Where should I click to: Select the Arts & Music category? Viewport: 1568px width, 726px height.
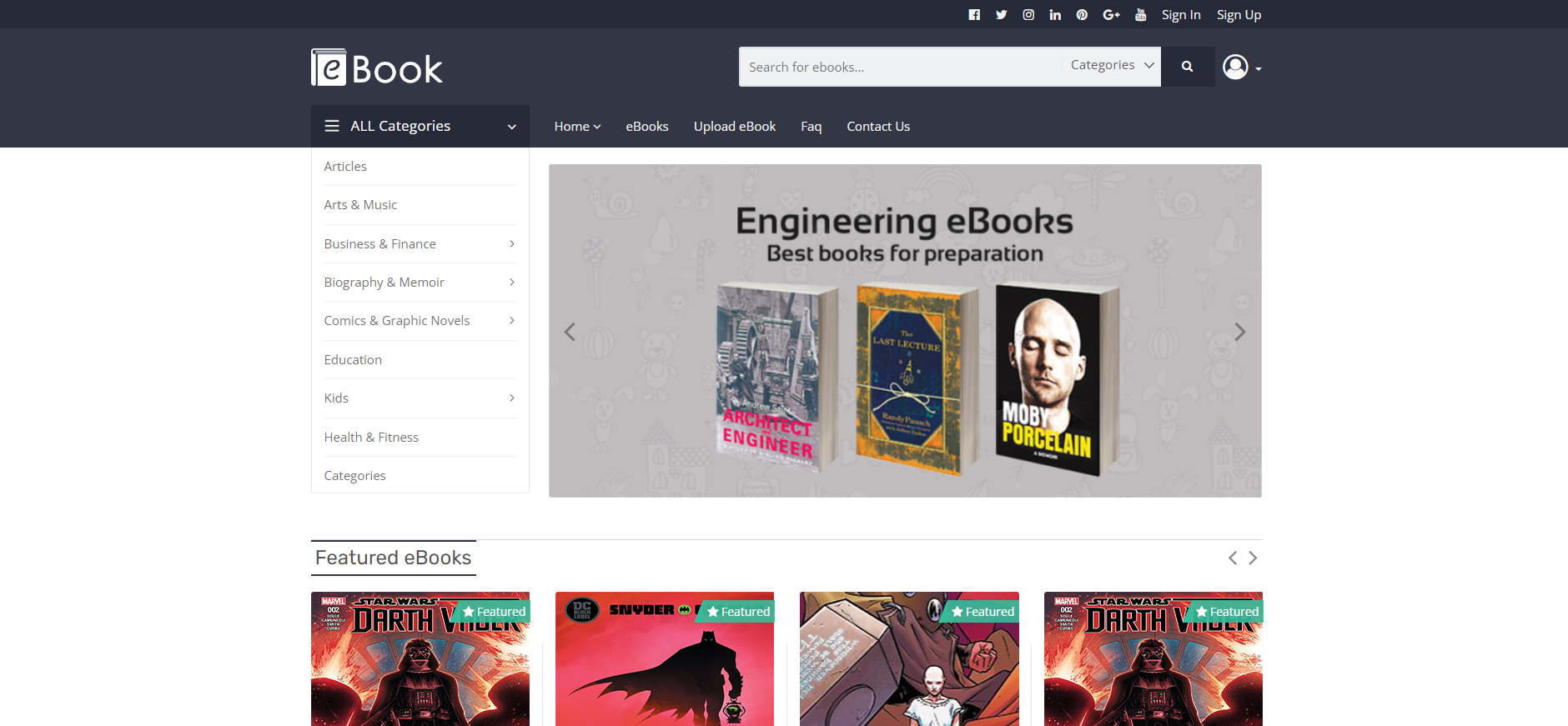tap(360, 205)
